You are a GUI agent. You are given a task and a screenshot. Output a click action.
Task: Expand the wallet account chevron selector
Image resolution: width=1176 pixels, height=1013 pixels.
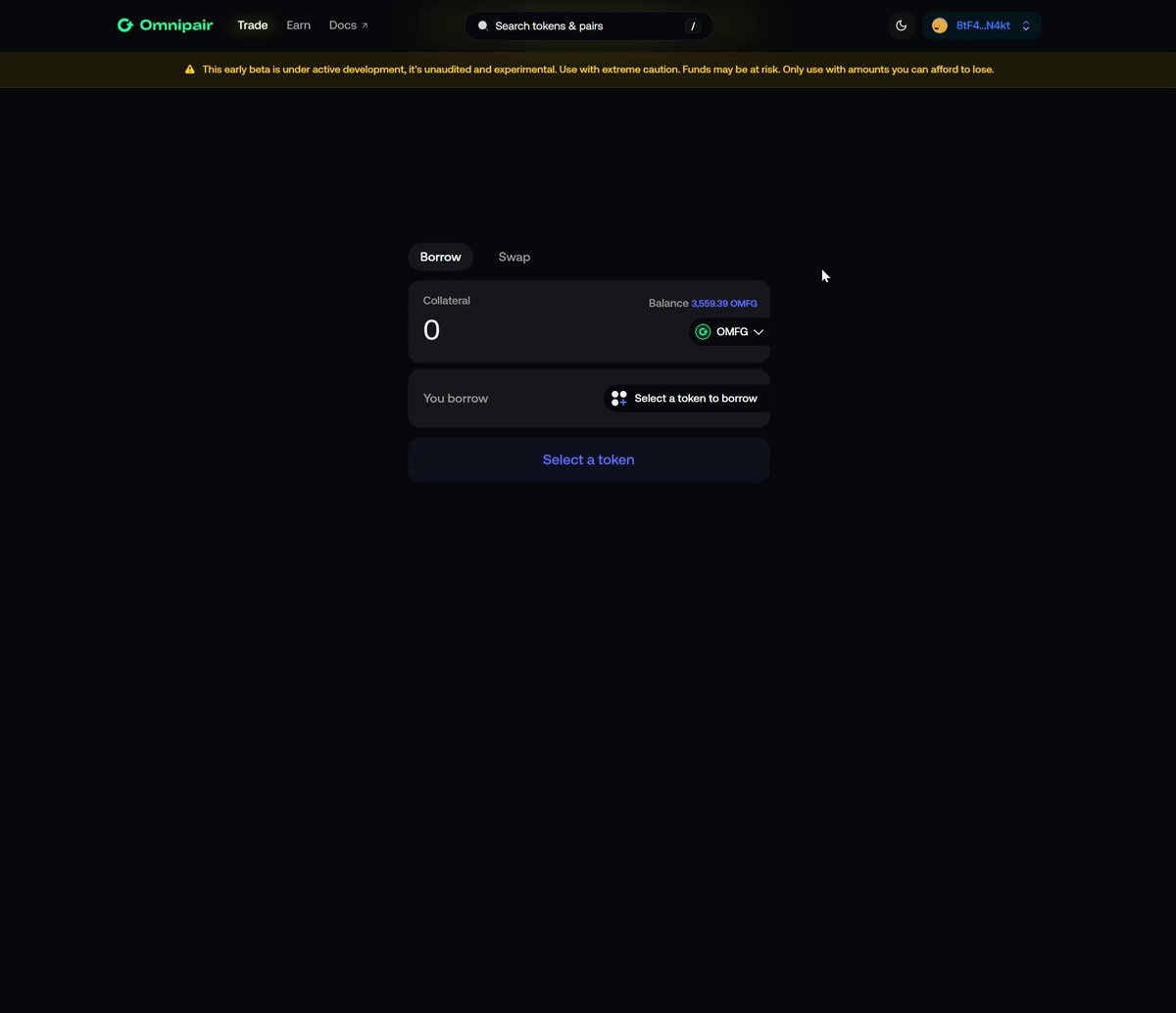click(1026, 25)
